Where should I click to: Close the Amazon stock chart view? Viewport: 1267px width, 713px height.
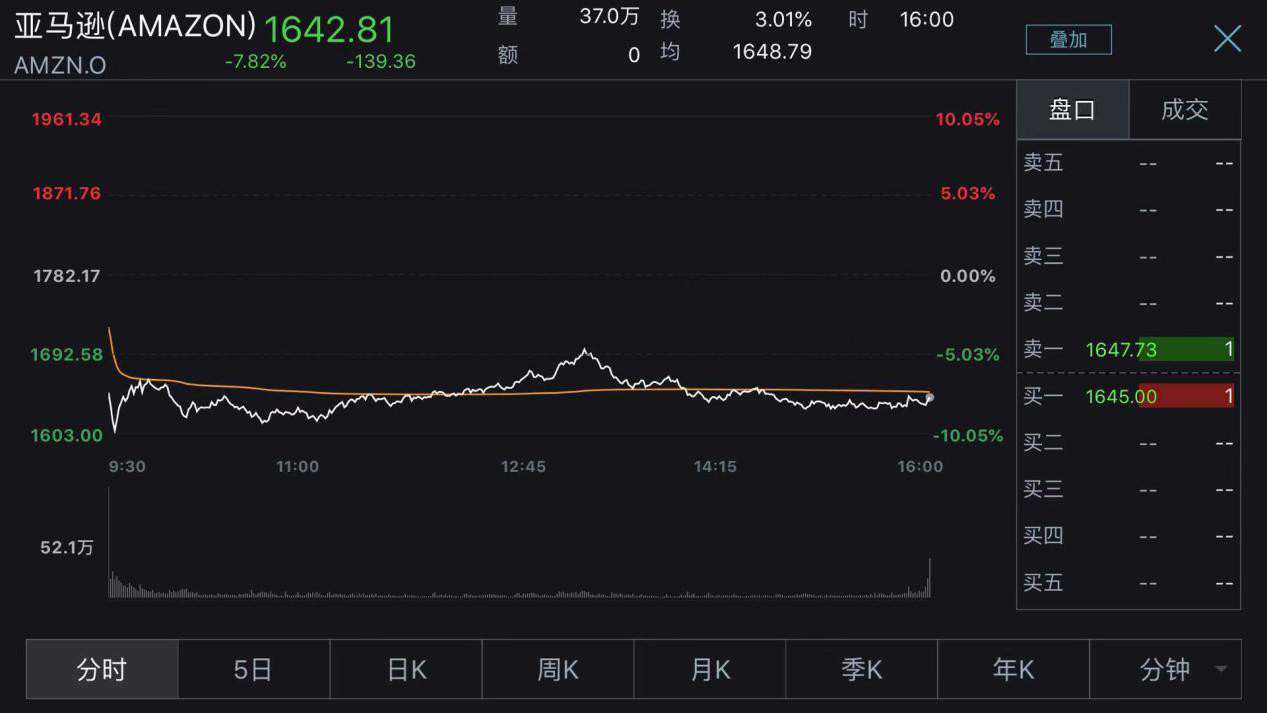point(1227,39)
